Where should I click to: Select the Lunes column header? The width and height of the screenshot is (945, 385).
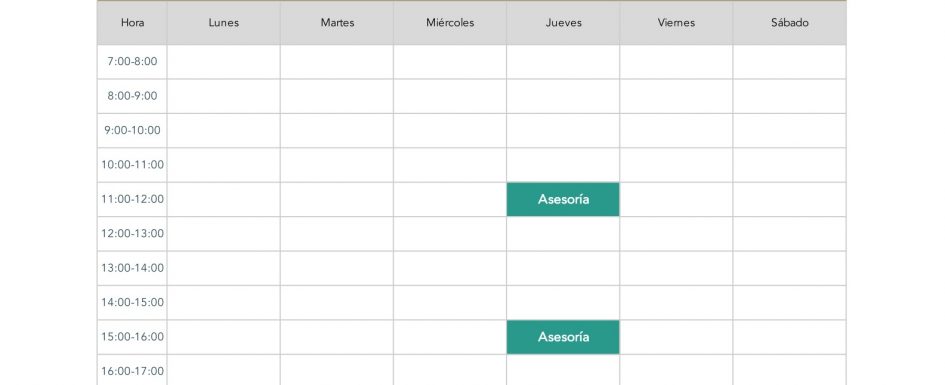[x=224, y=23]
